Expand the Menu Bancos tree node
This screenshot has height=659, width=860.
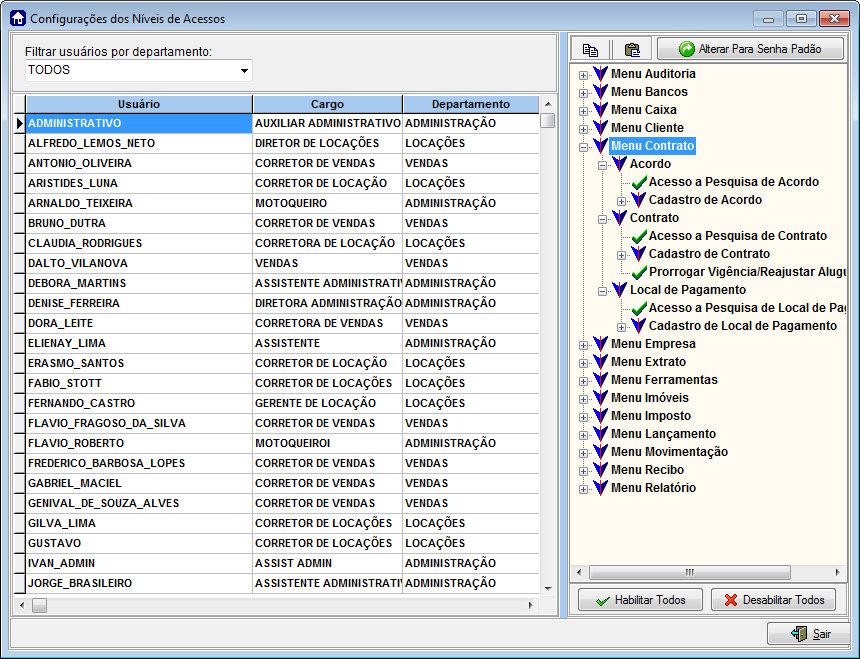click(584, 92)
